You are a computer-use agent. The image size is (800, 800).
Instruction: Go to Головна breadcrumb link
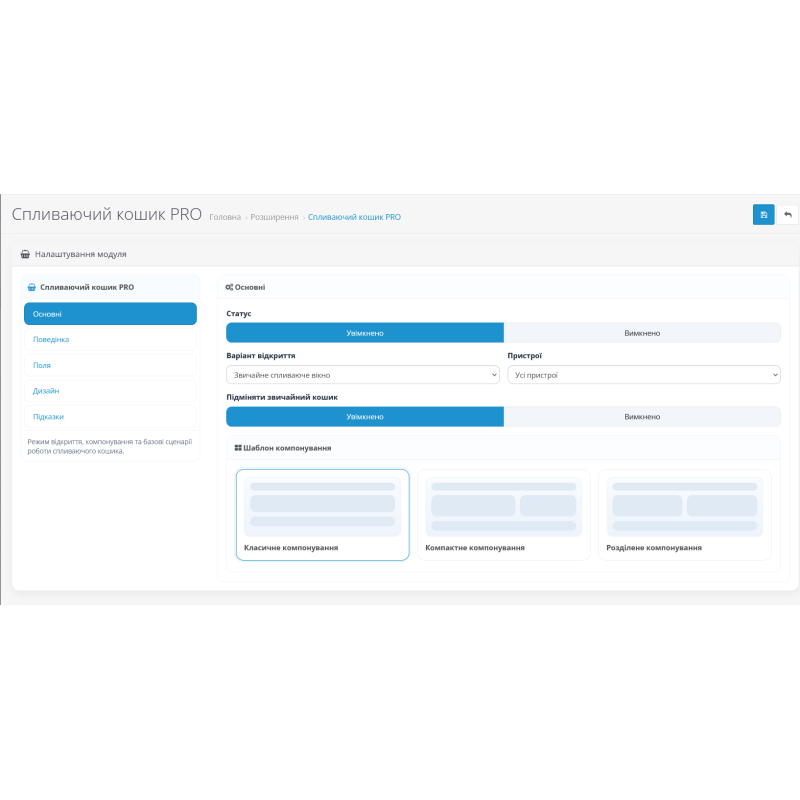[225, 217]
